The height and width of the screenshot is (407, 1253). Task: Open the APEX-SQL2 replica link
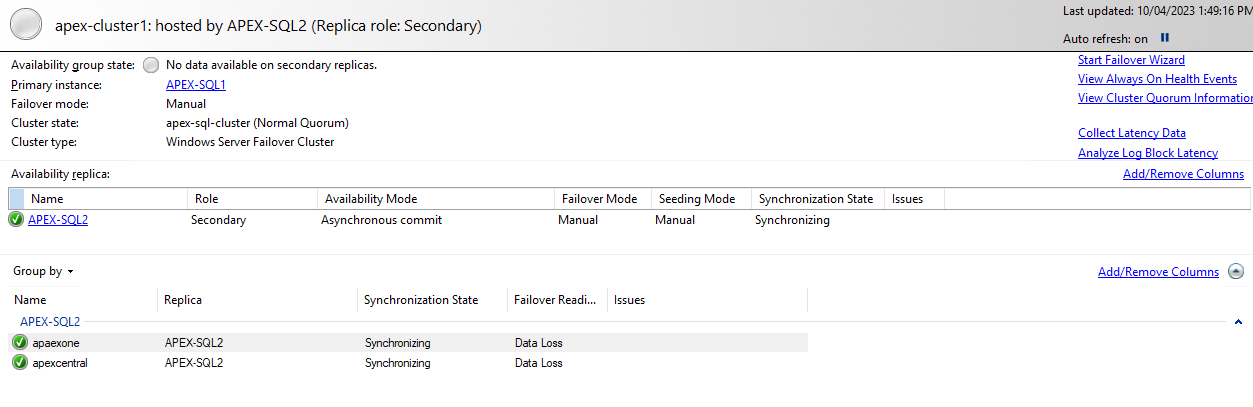click(58, 220)
